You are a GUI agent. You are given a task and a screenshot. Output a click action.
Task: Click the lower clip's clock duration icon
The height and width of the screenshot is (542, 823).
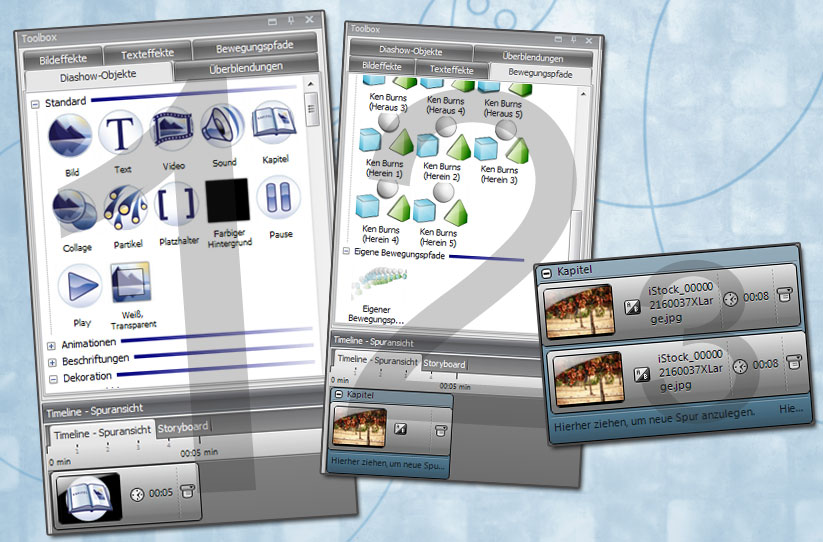tap(740, 366)
